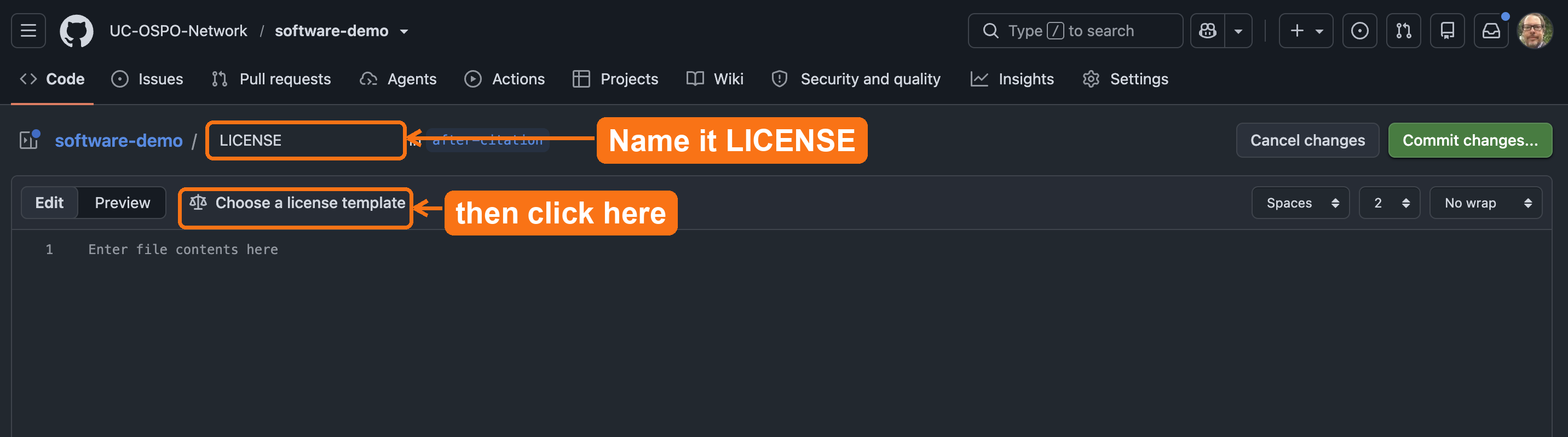Expand the Copilot dropdown arrow
The image size is (1568, 437).
(x=1238, y=31)
